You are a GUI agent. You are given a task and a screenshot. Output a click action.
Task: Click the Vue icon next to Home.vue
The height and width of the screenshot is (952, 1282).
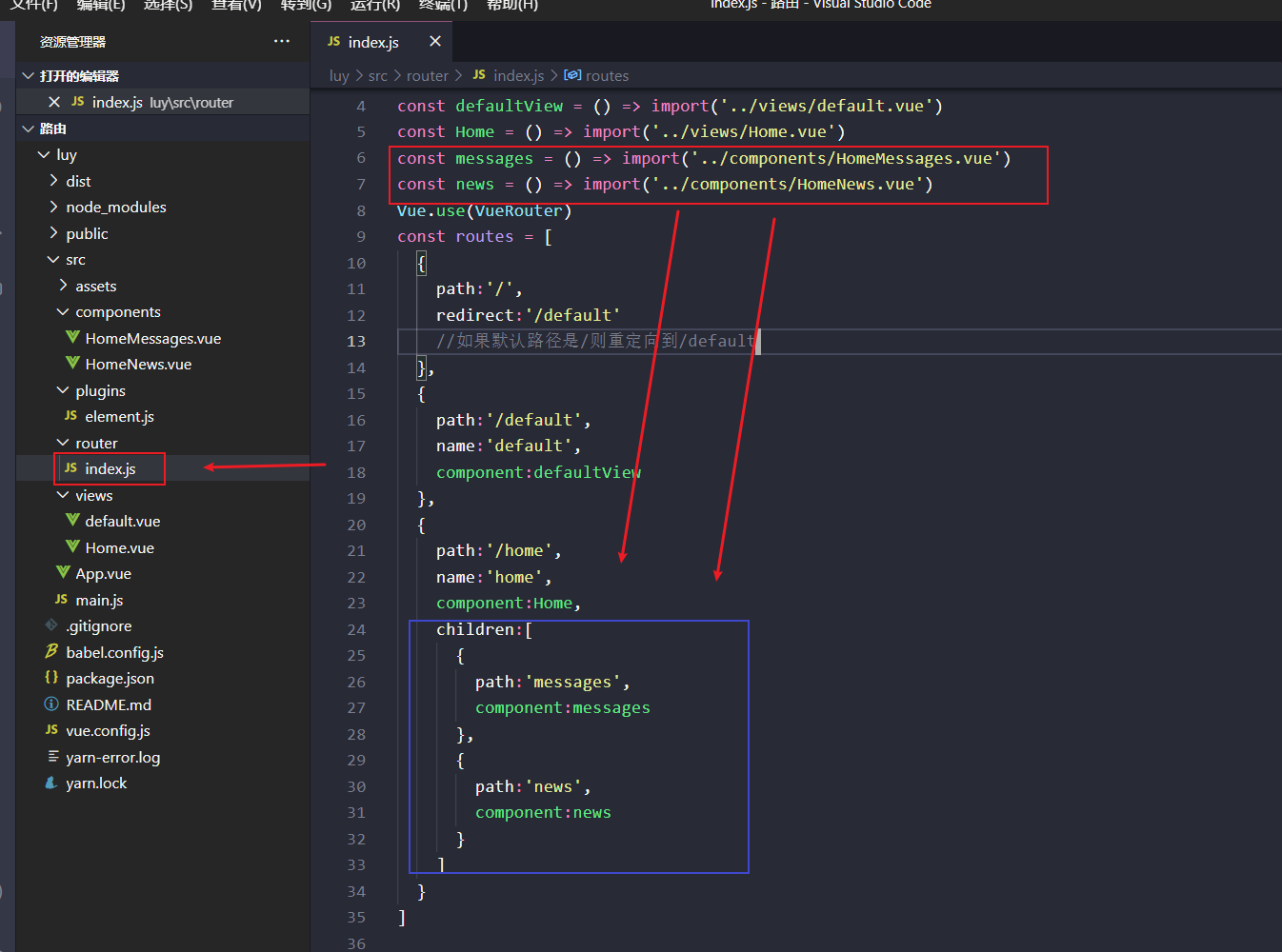[x=72, y=547]
